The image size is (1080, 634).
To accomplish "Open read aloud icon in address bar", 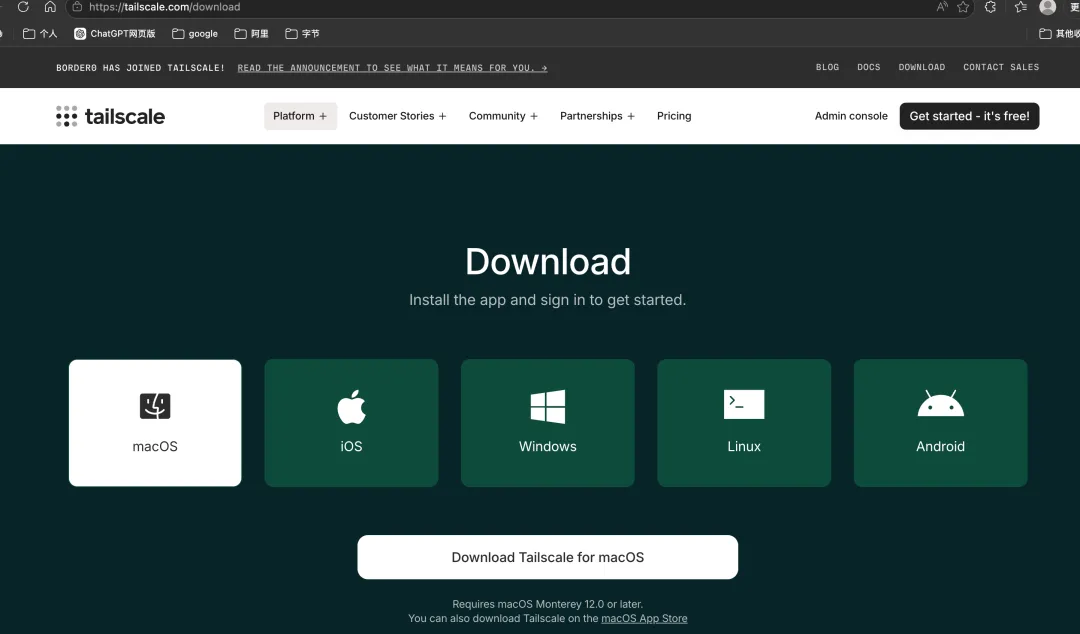I will [942, 7].
